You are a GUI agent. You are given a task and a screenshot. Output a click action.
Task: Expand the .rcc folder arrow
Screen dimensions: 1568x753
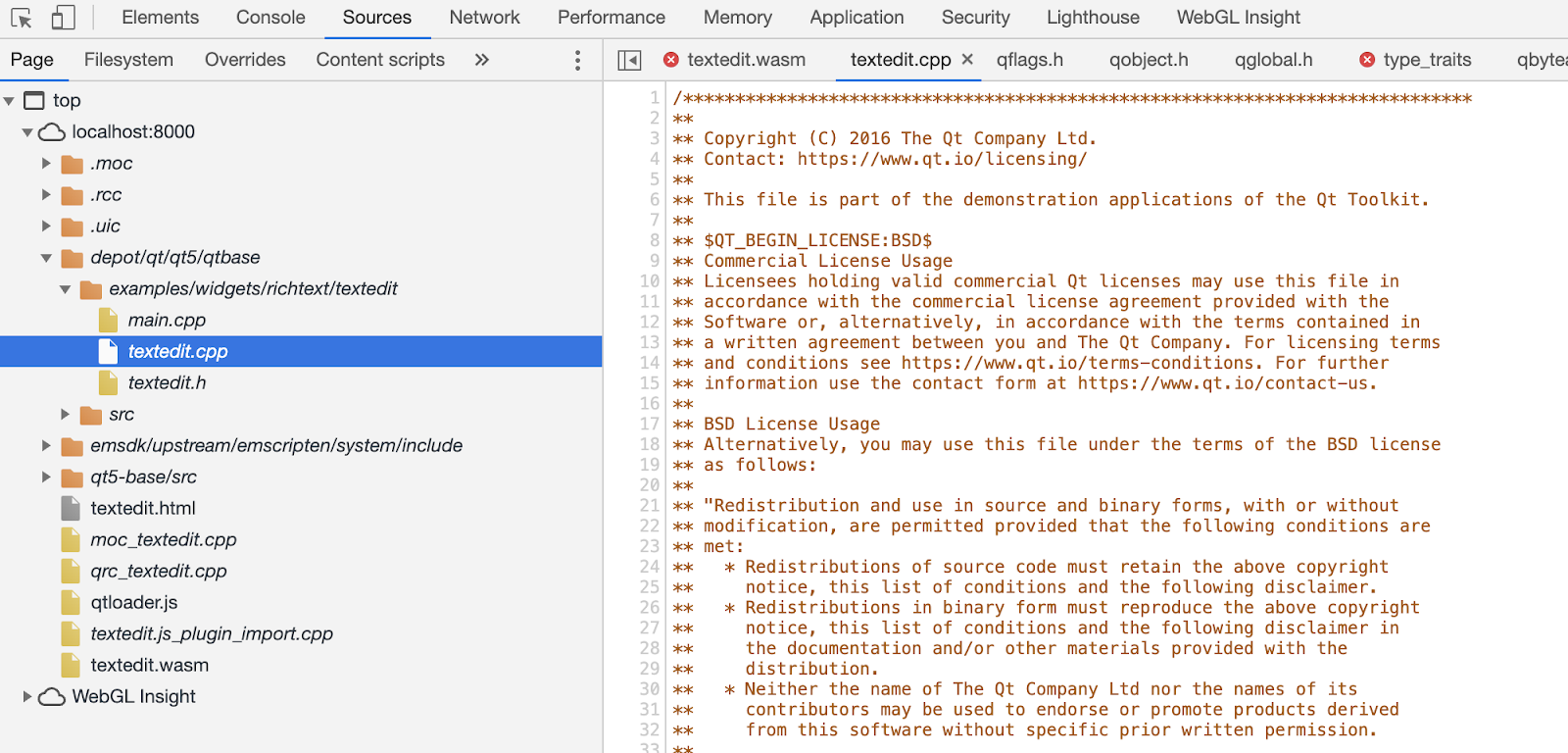(46, 194)
